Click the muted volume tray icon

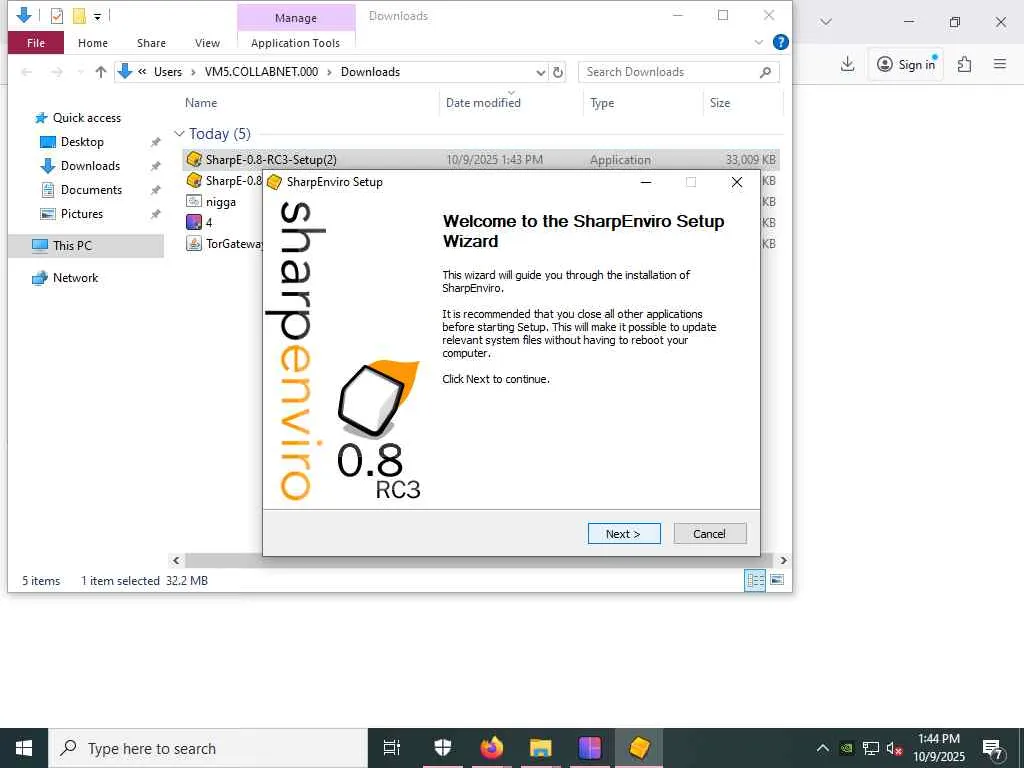(x=894, y=748)
